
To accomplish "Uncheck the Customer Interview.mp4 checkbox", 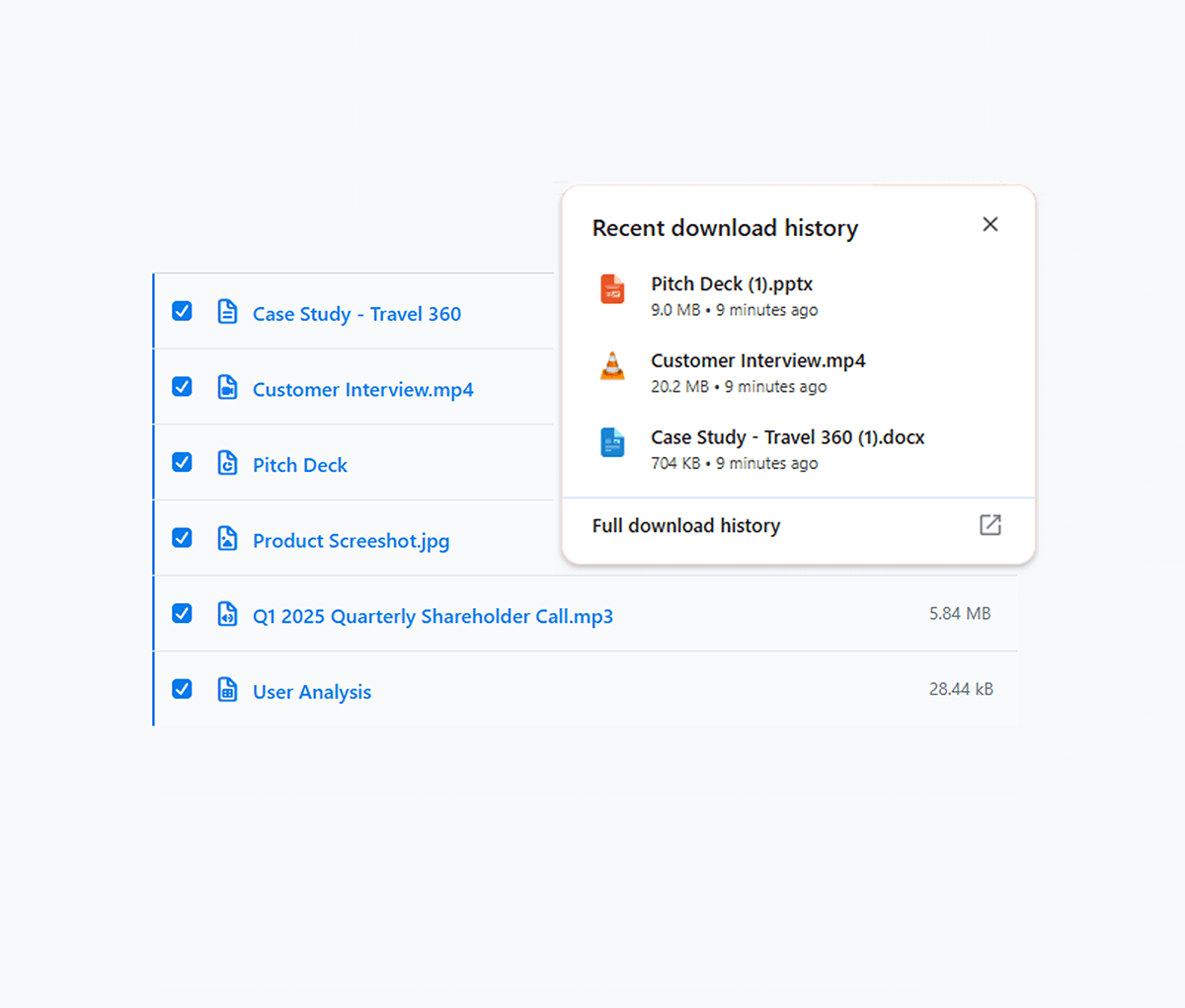I will (x=182, y=386).
